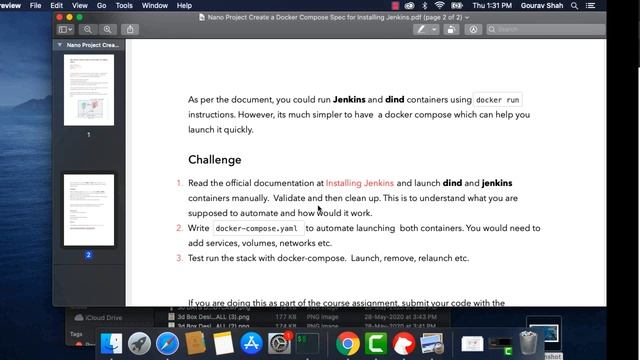Open Notes from the Dock
The height and width of the screenshot is (360, 640).
(223, 343)
